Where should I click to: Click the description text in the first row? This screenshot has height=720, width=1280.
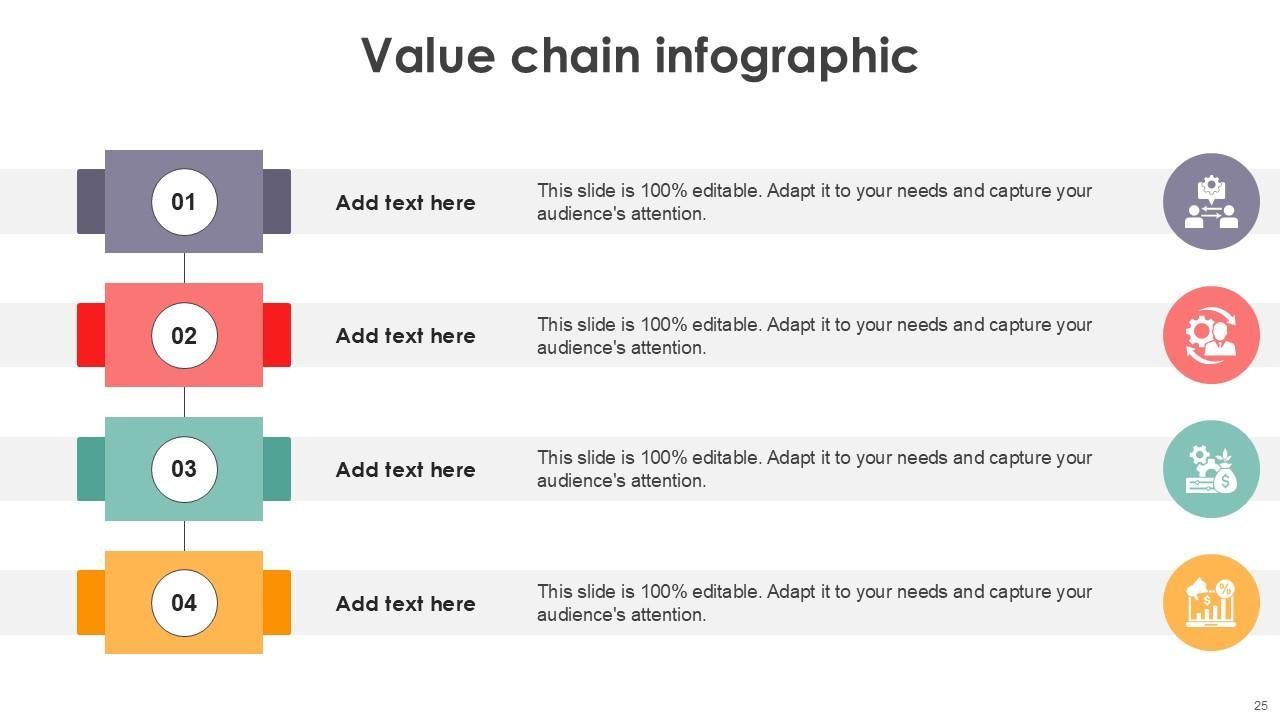(x=814, y=202)
